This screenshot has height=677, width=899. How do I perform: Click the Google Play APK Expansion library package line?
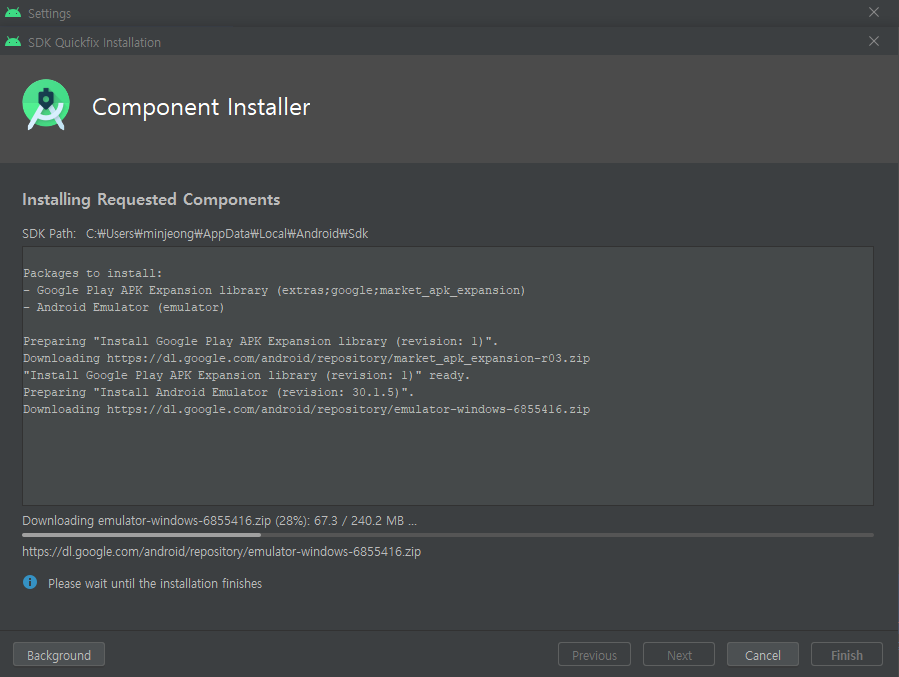point(275,291)
